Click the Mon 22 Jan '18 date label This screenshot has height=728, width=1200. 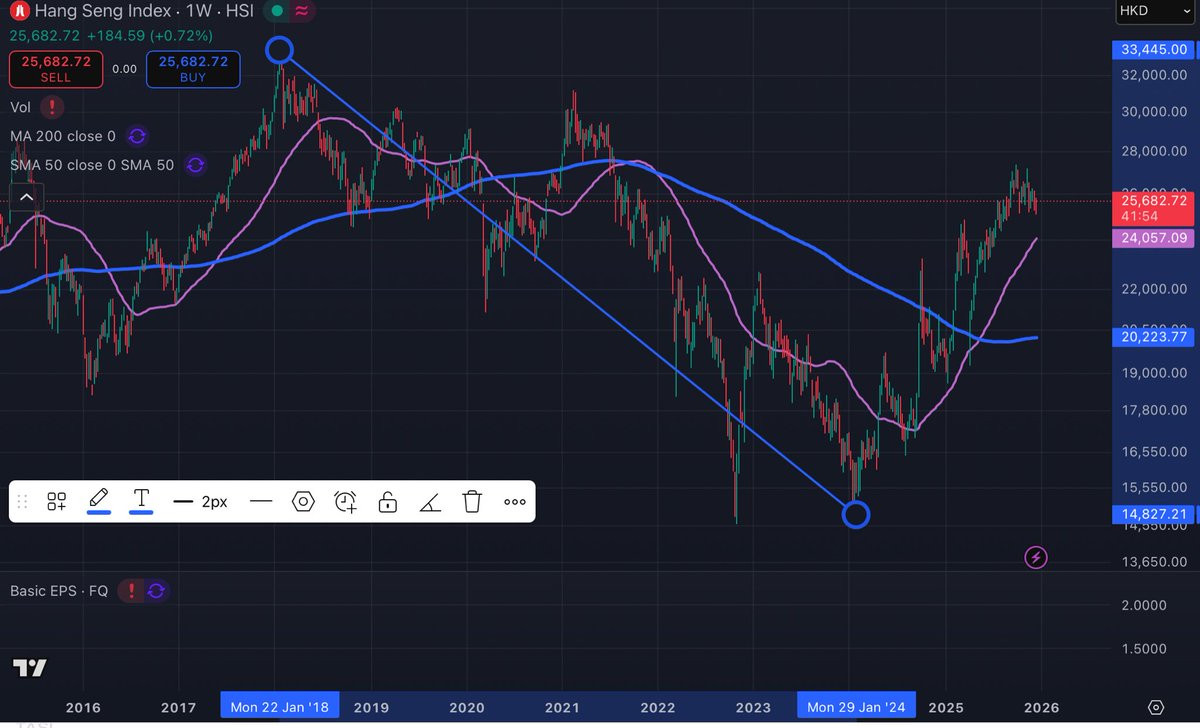coord(280,706)
